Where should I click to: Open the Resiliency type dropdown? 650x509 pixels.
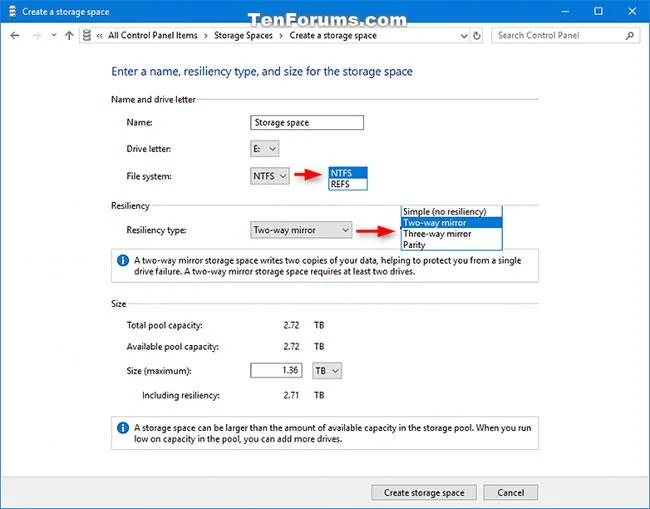301,230
